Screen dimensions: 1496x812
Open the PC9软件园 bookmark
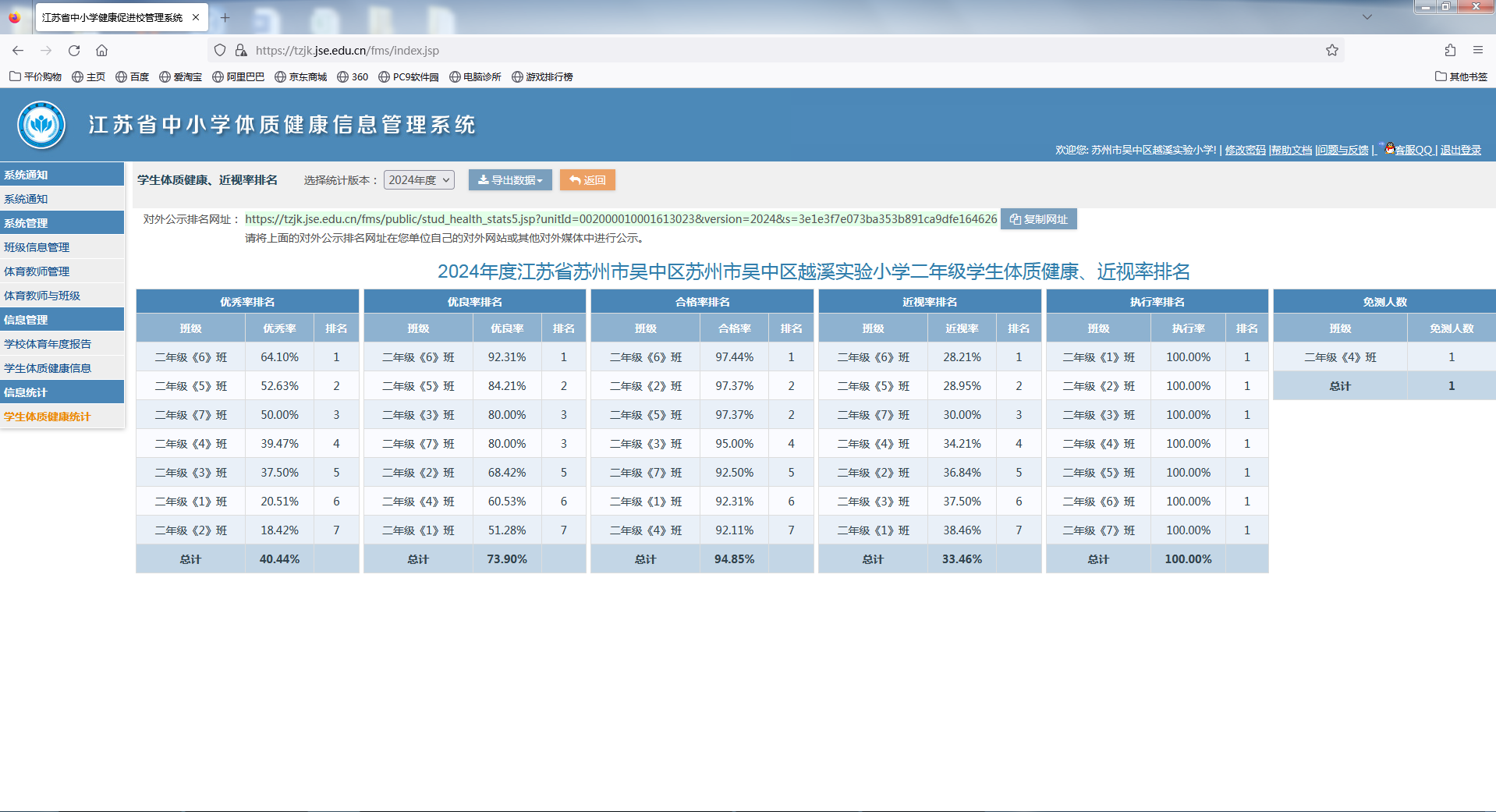click(409, 76)
